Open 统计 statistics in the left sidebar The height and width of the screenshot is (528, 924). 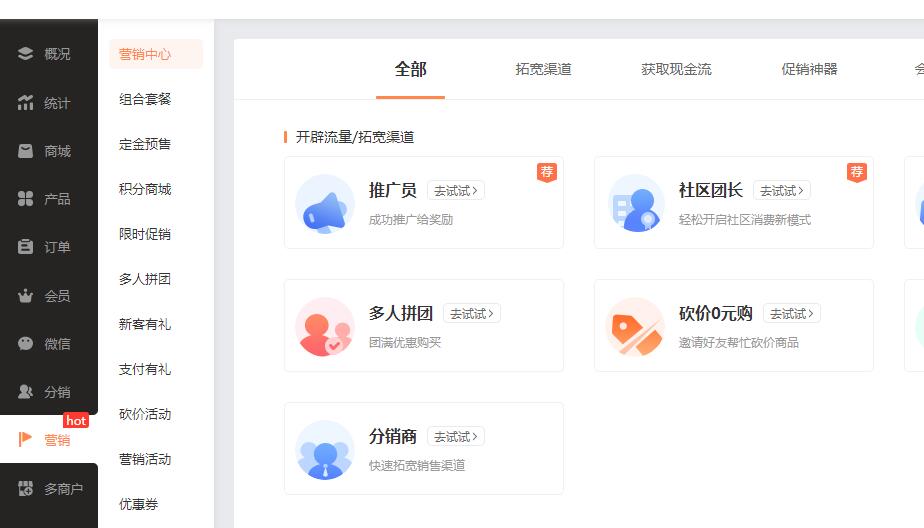tap(48, 103)
